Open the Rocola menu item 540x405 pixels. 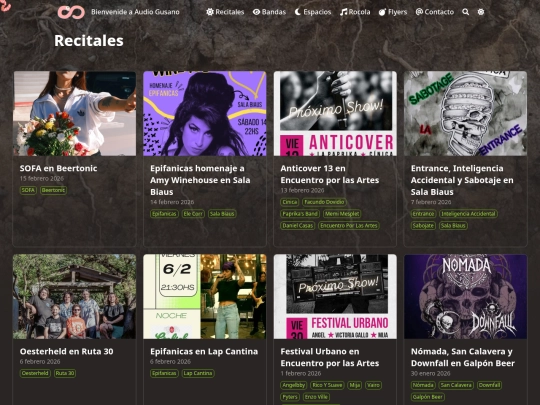click(x=355, y=12)
